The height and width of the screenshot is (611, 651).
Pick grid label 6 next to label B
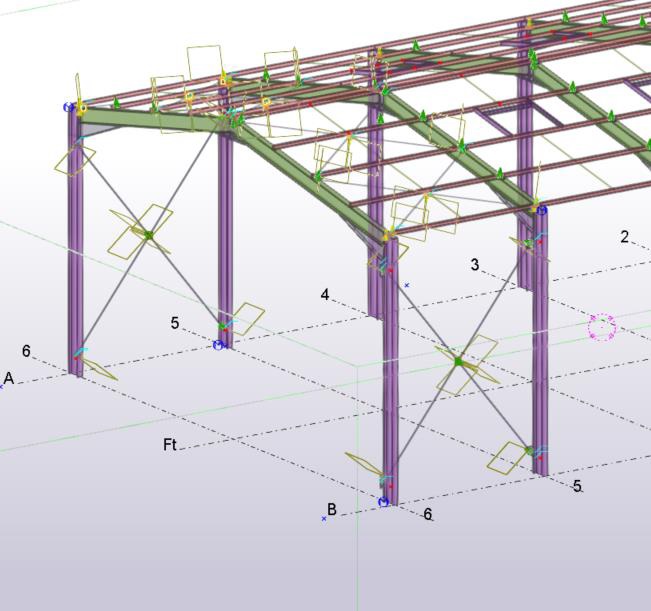point(428,514)
